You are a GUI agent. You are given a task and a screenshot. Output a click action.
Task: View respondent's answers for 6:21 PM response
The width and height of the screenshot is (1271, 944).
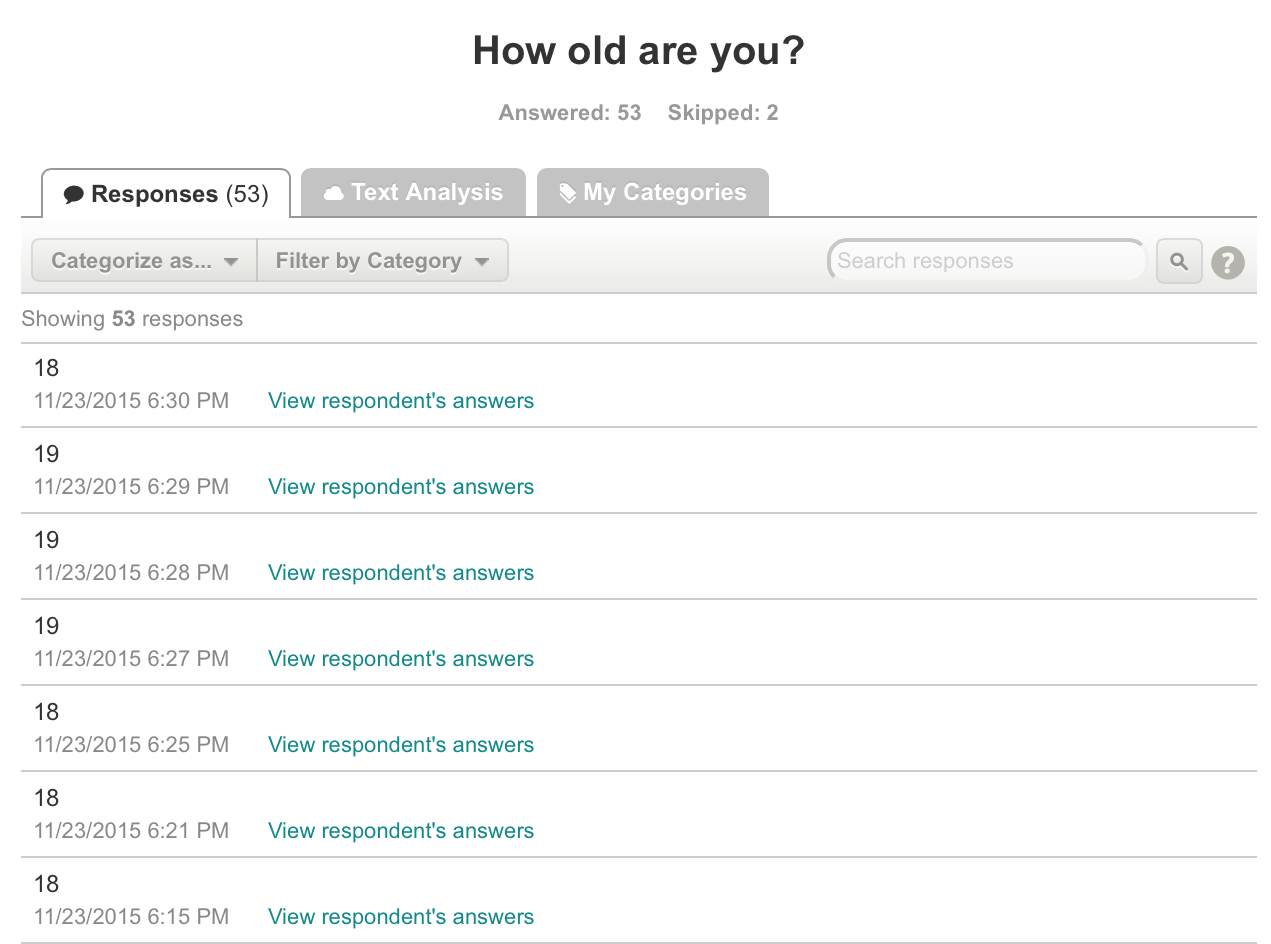click(x=401, y=831)
